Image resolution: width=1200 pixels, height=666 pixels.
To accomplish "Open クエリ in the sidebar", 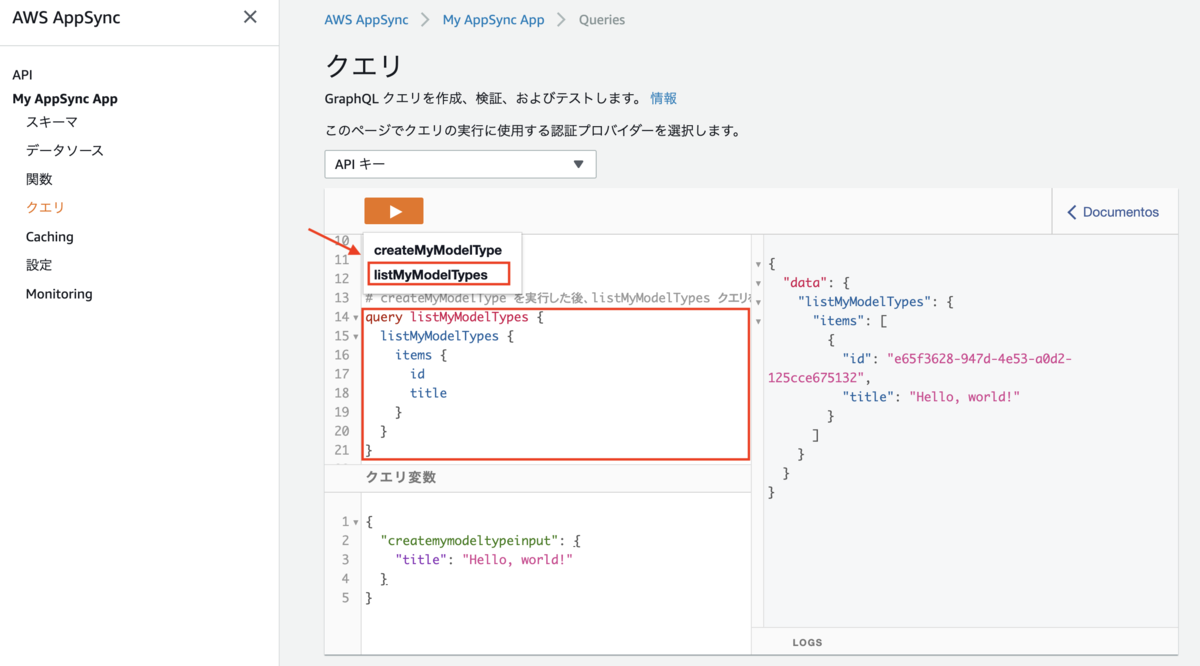I will click(x=45, y=208).
